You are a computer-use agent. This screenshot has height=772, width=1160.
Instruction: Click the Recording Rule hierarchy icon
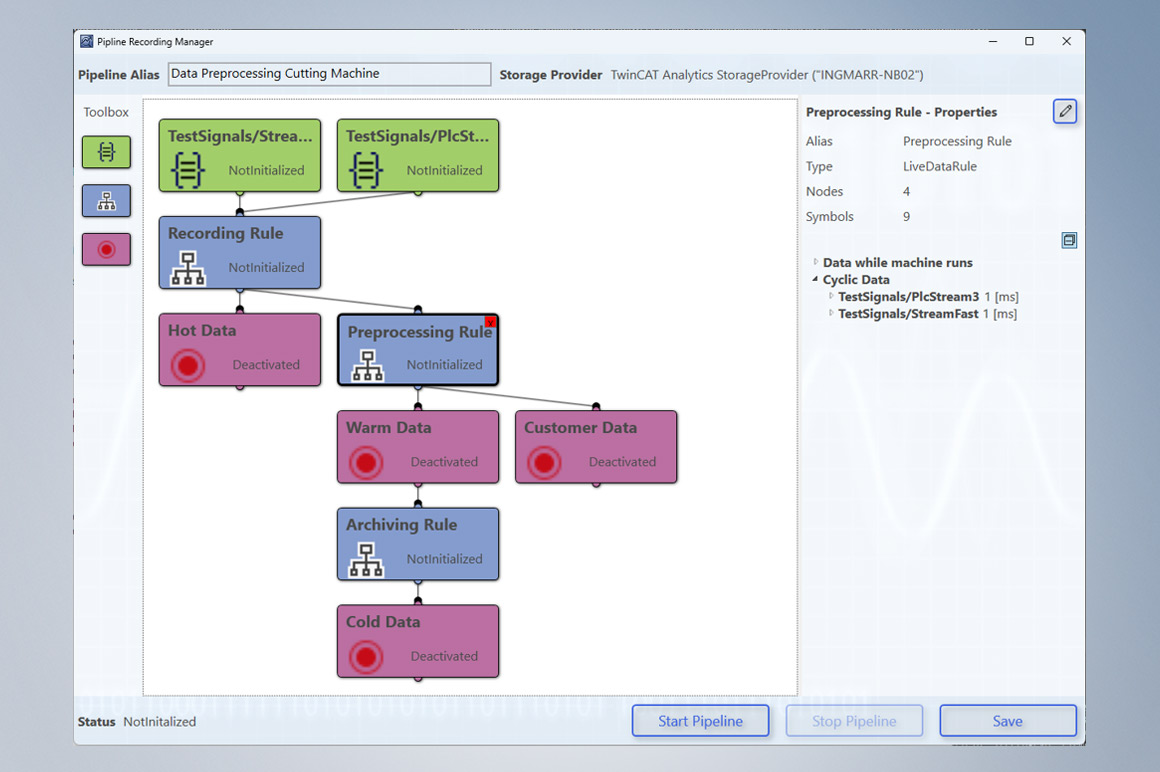(187, 268)
